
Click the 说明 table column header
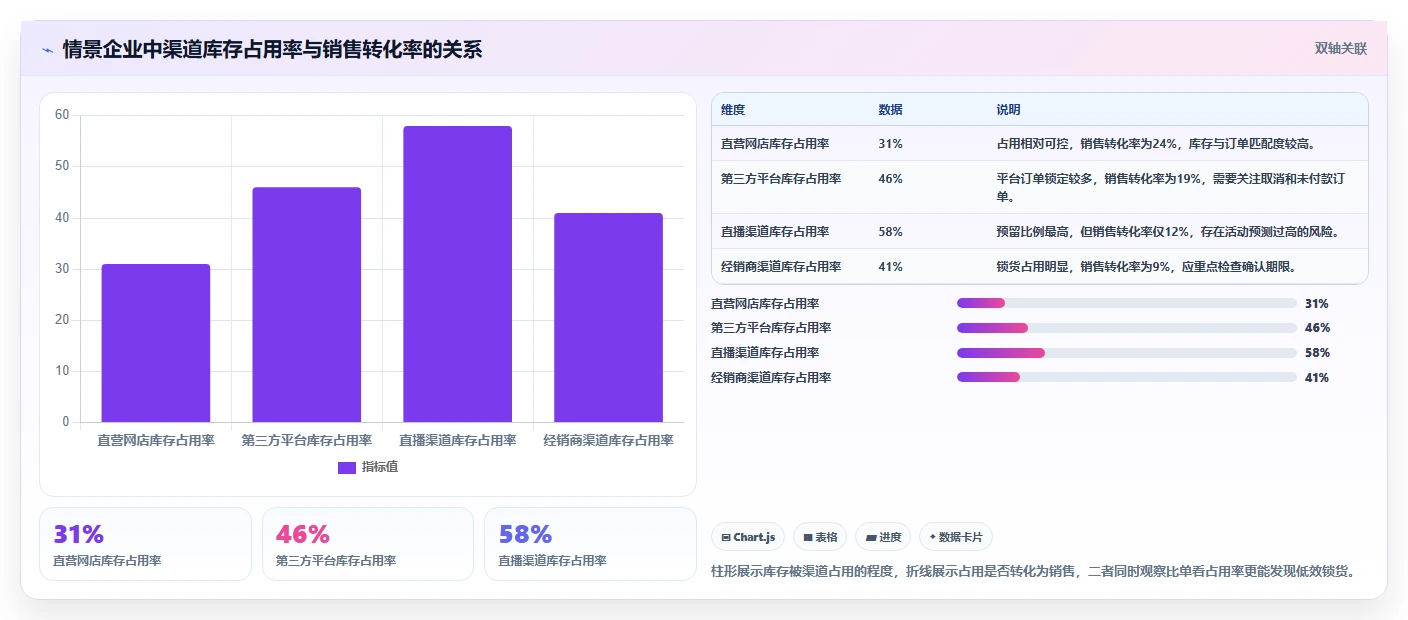pyautogui.click(x=1008, y=110)
